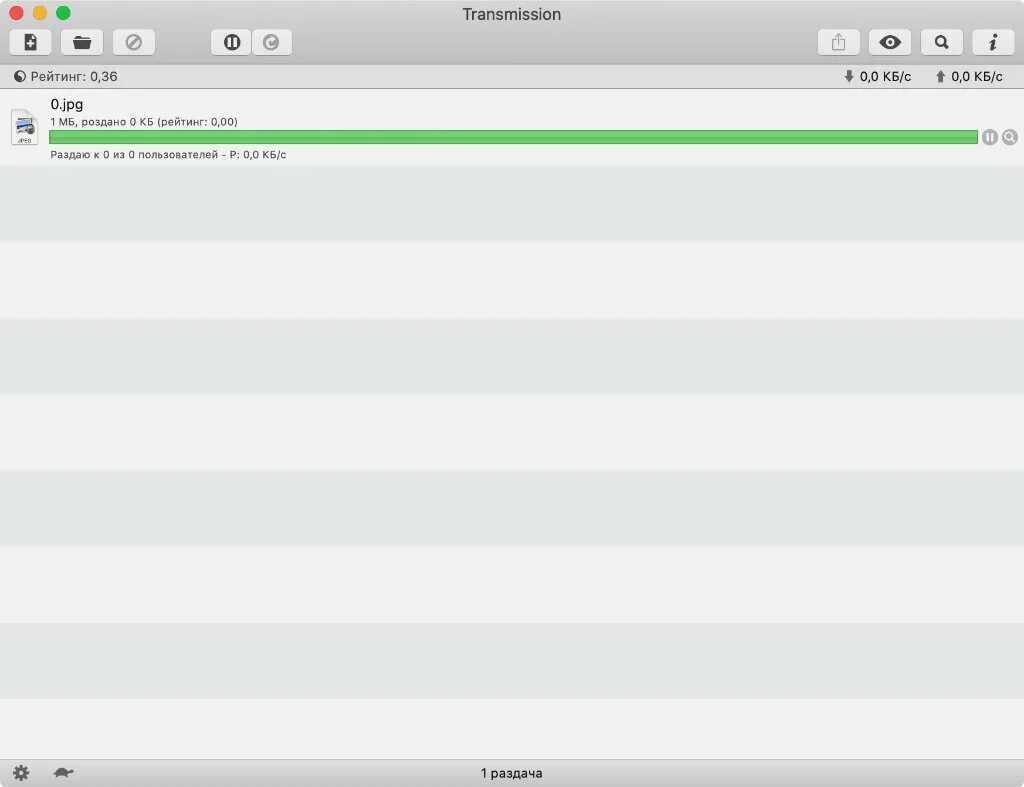Pause all transfers in toolbar
The image size is (1024, 787).
coord(231,42)
